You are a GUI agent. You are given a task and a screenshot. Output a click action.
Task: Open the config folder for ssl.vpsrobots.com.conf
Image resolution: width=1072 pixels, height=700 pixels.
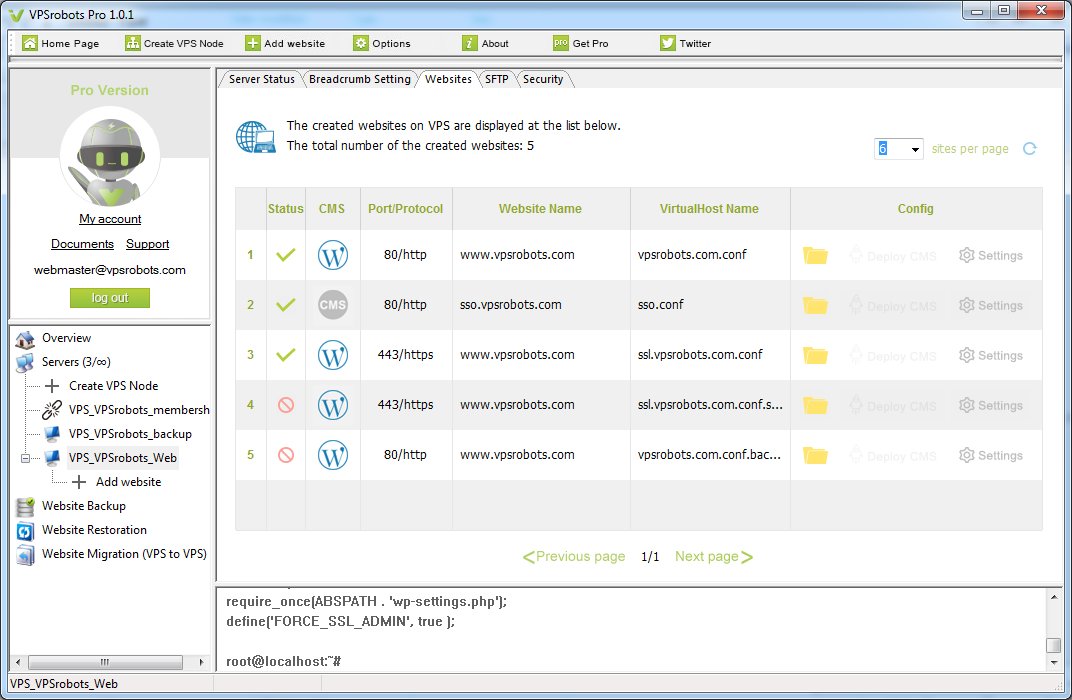click(815, 355)
